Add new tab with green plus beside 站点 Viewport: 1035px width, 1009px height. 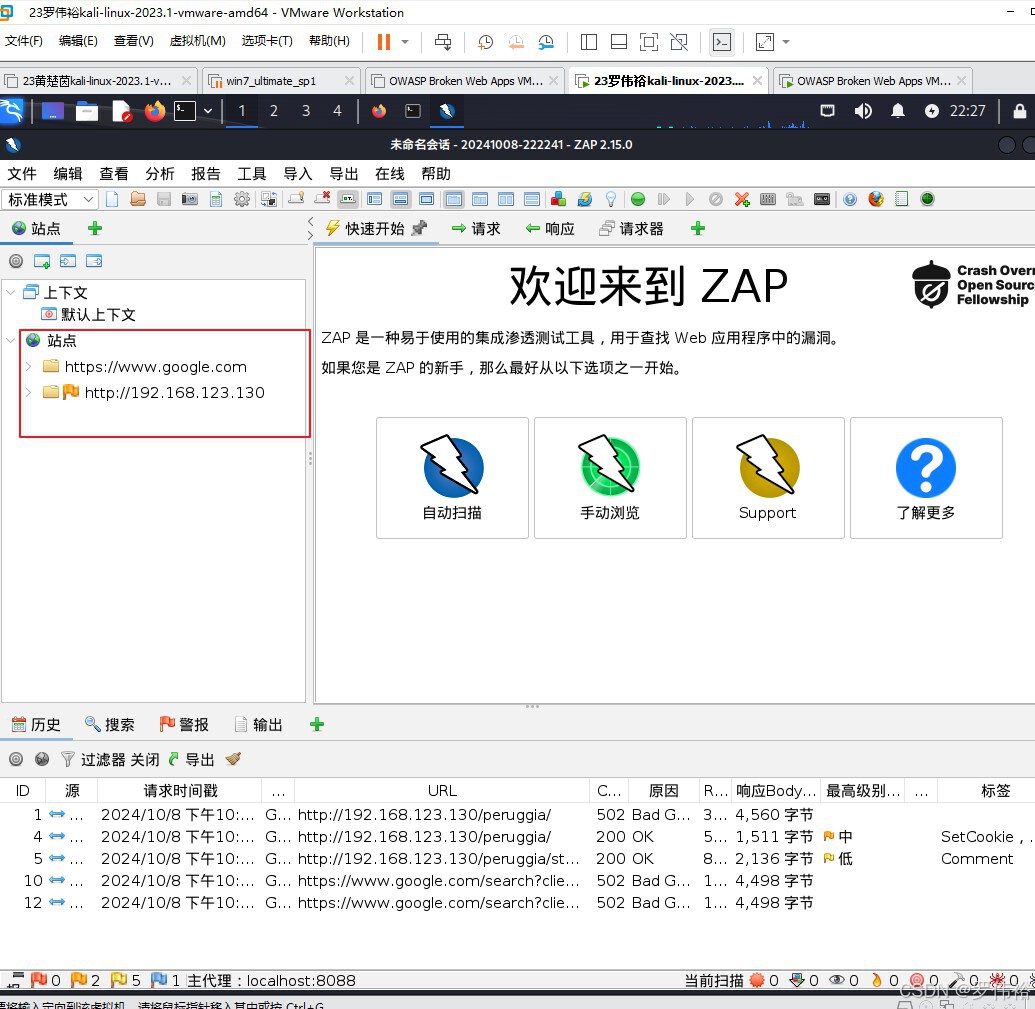pyautogui.click(x=95, y=228)
